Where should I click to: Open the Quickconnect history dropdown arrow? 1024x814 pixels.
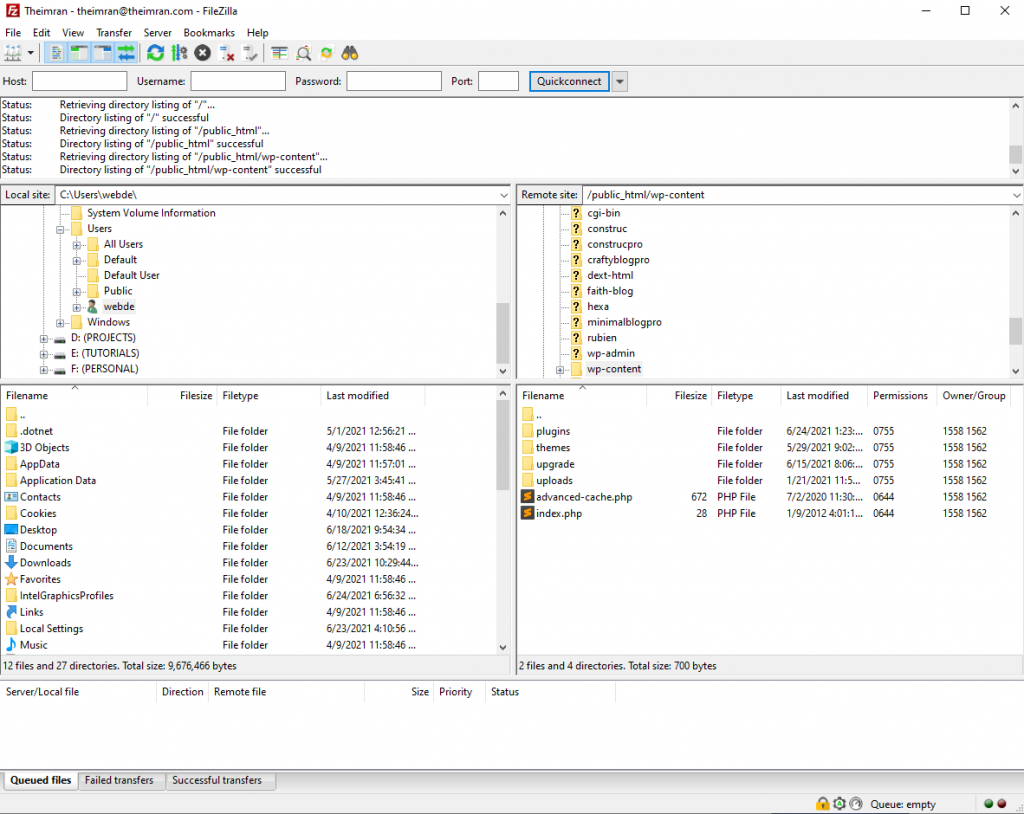tap(620, 81)
